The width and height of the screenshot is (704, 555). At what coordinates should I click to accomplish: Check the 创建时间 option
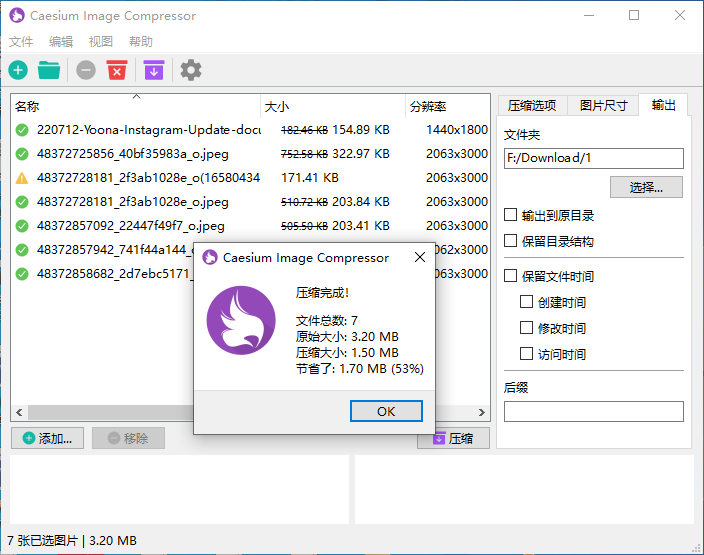pyautogui.click(x=526, y=301)
